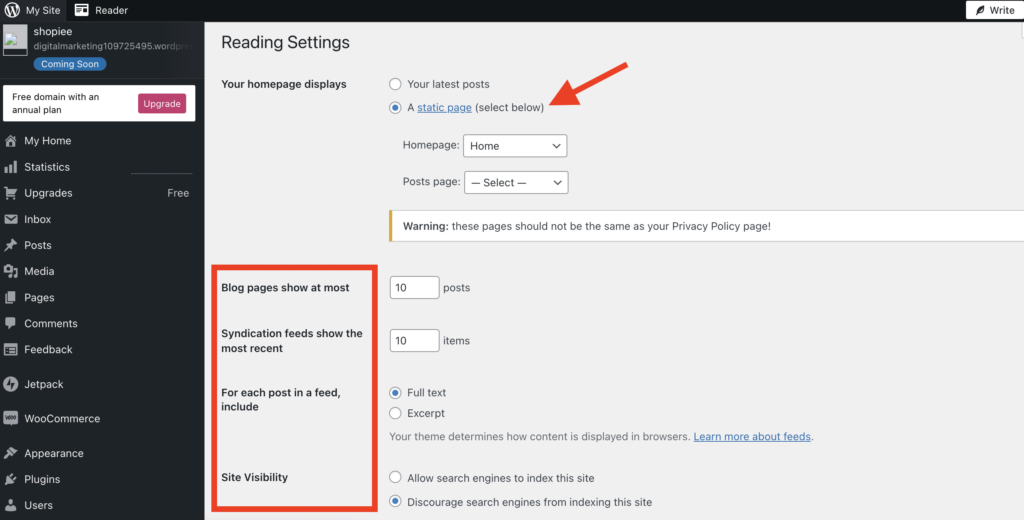Open the Plugins menu item

(x=42, y=479)
